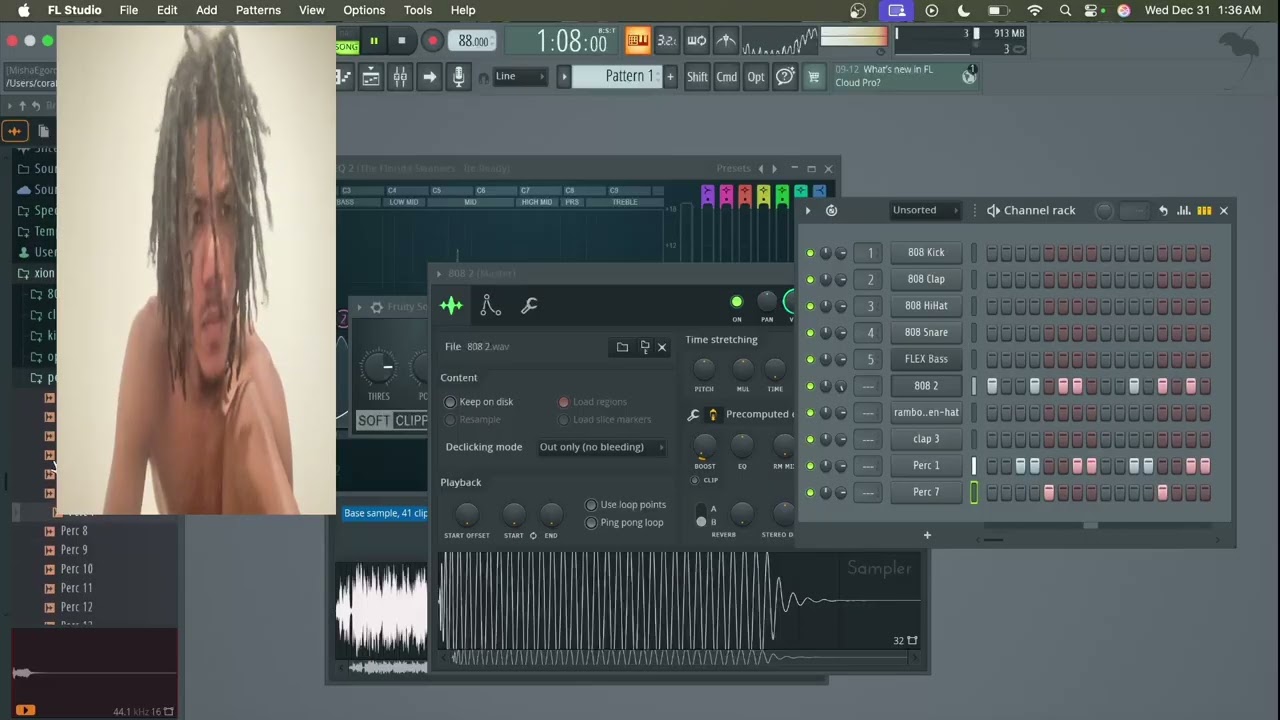Add a new channel with plus button

[927, 535]
